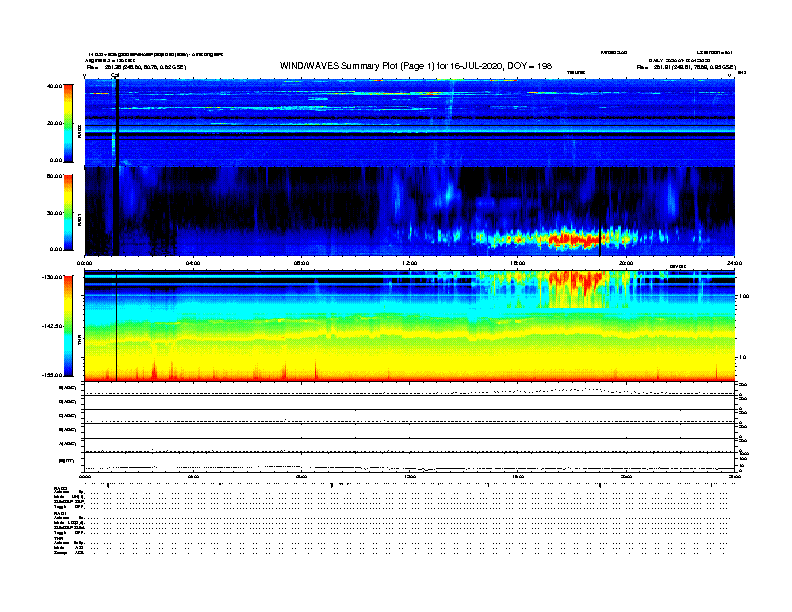Click the Cal marker label above RAD2 panel
Viewport: 792px width, 612px height.
click(x=115, y=75)
